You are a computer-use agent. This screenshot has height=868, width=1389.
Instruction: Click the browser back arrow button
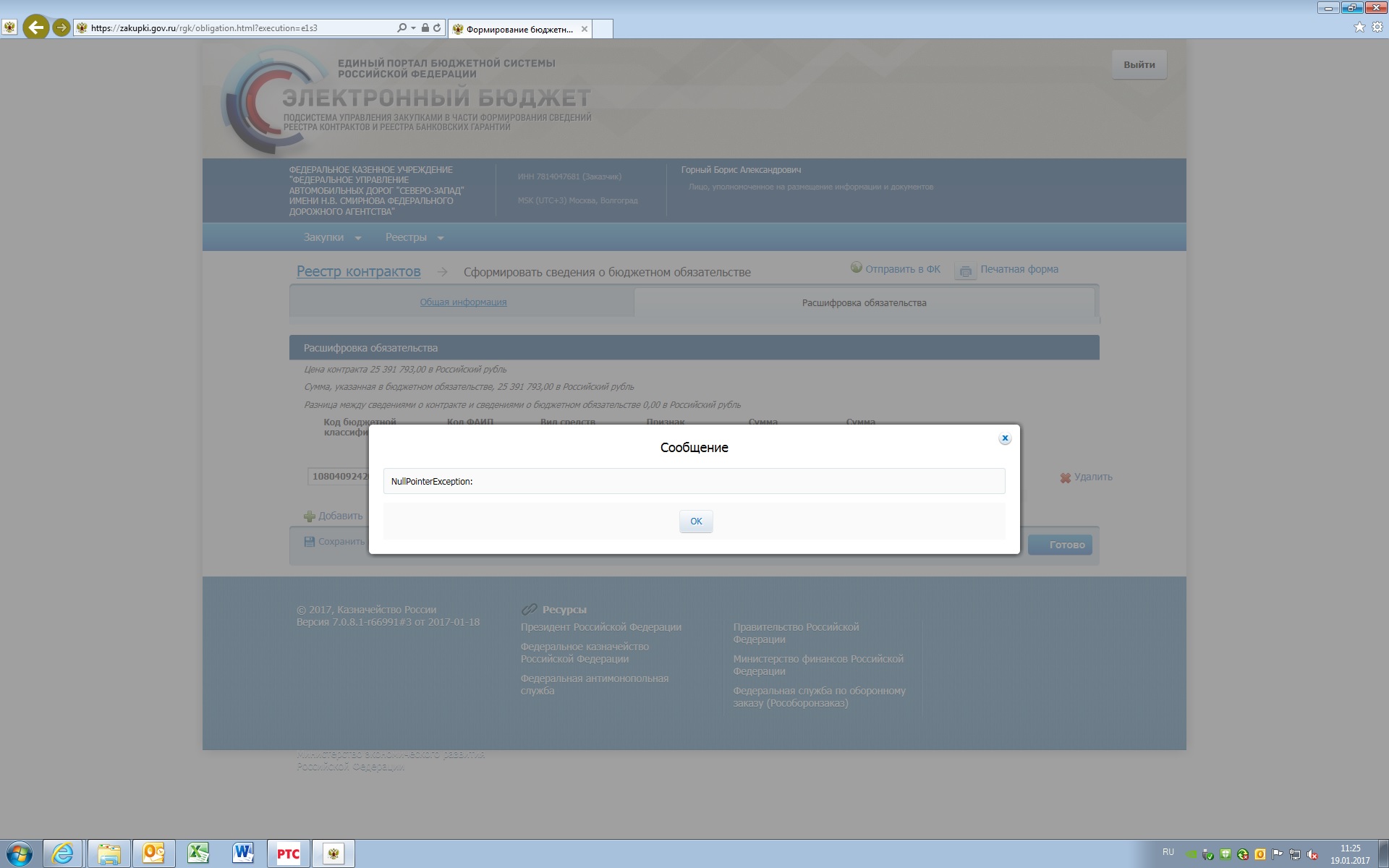(x=35, y=27)
